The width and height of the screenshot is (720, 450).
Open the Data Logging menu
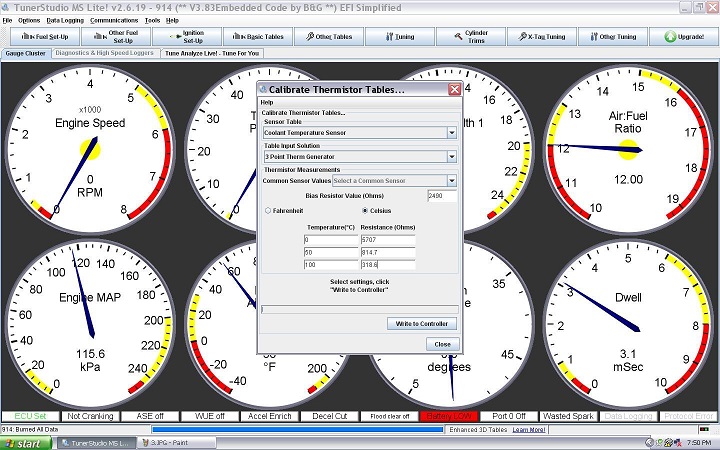[x=65, y=21]
